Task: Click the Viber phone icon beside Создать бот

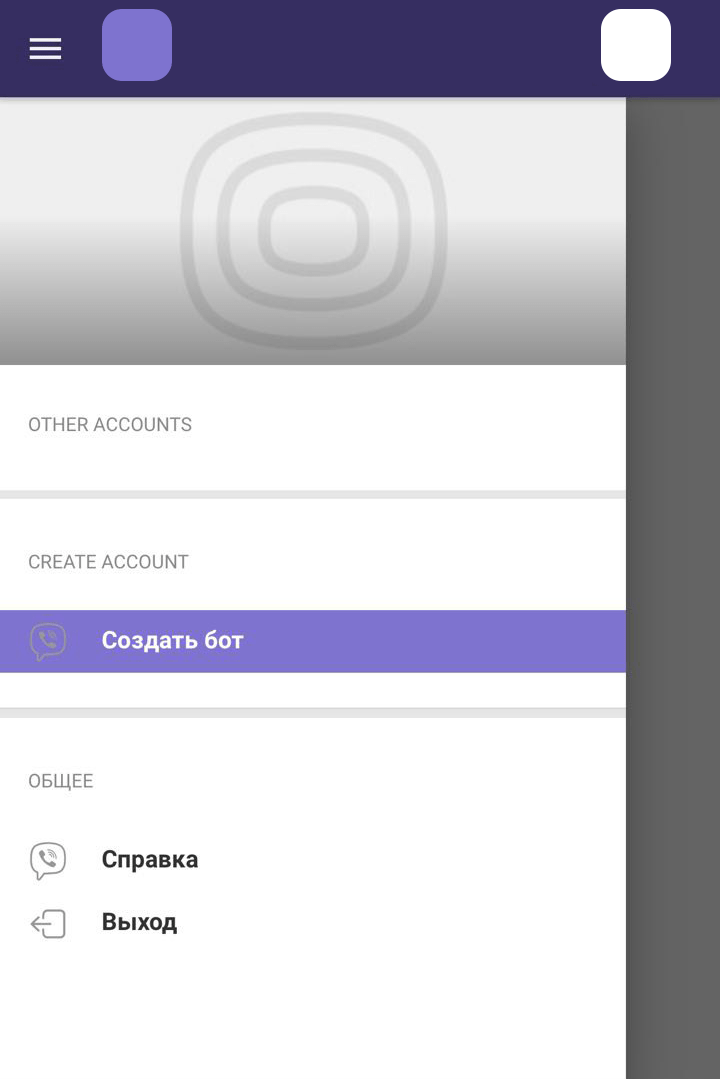Action: (48, 641)
